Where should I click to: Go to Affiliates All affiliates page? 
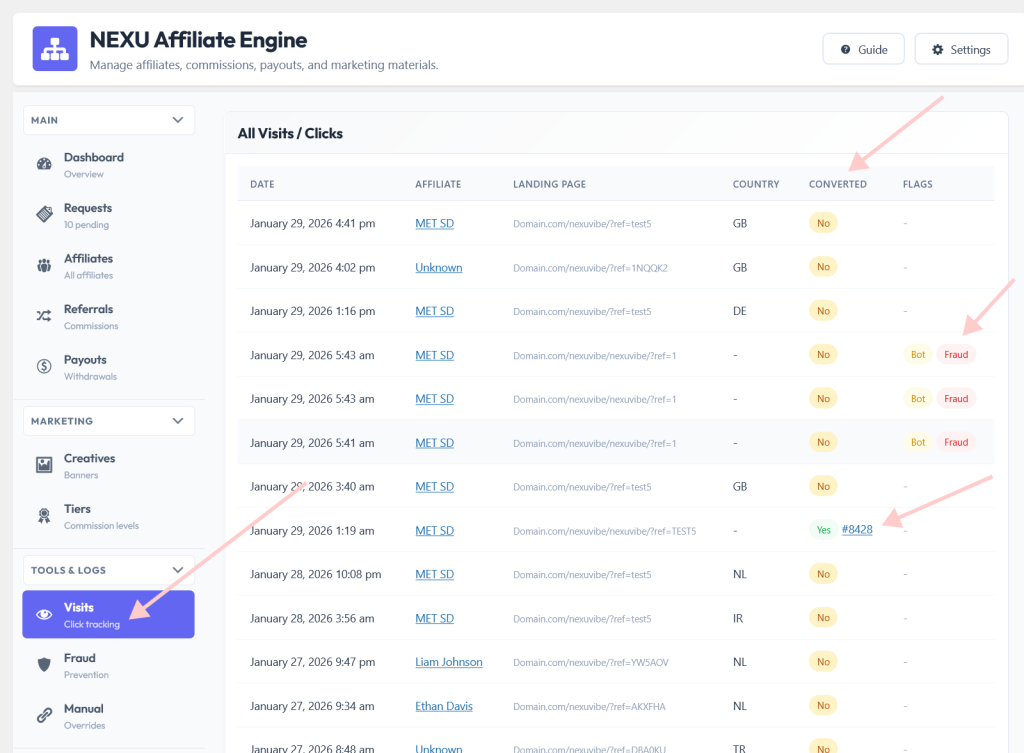click(108, 266)
